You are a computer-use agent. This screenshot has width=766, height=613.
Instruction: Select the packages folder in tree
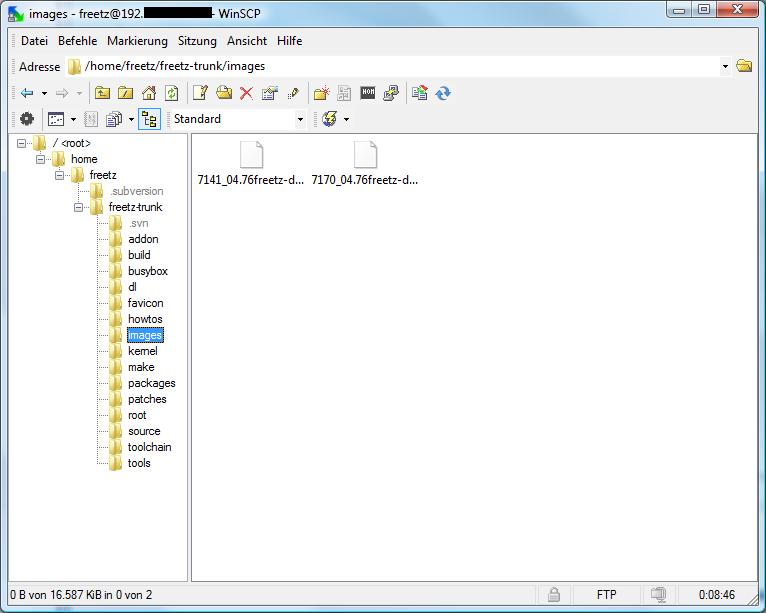(x=151, y=383)
